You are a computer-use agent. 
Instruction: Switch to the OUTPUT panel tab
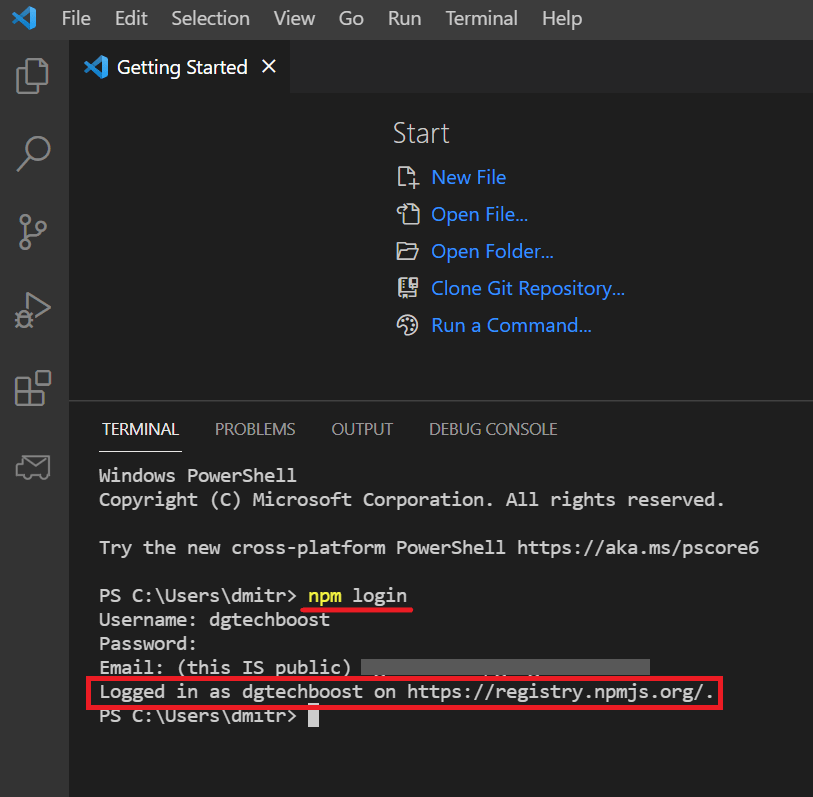click(362, 429)
